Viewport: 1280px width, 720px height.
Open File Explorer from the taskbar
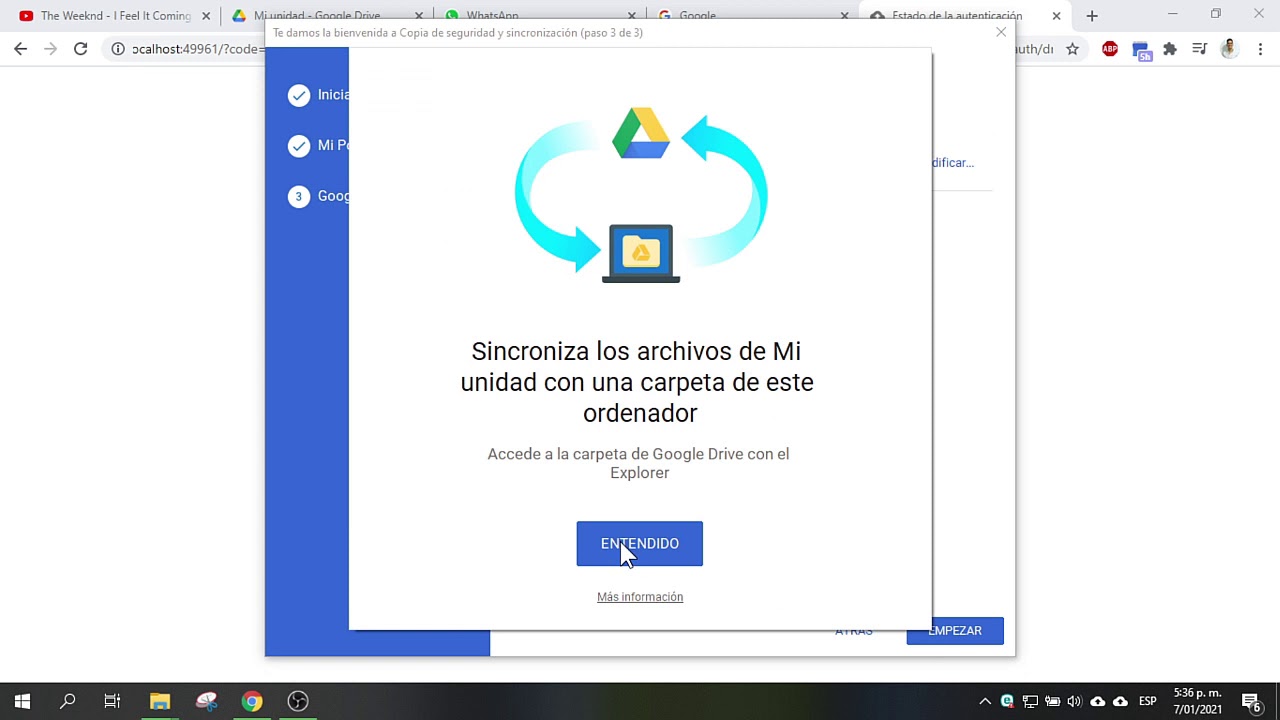tap(160, 701)
